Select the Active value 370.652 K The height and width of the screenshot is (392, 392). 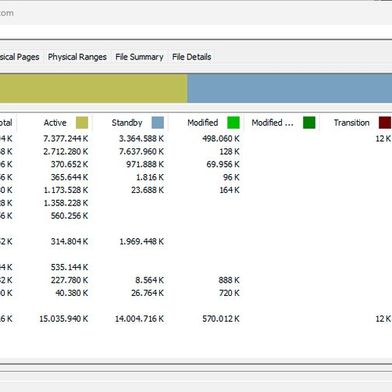pos(69,164)
